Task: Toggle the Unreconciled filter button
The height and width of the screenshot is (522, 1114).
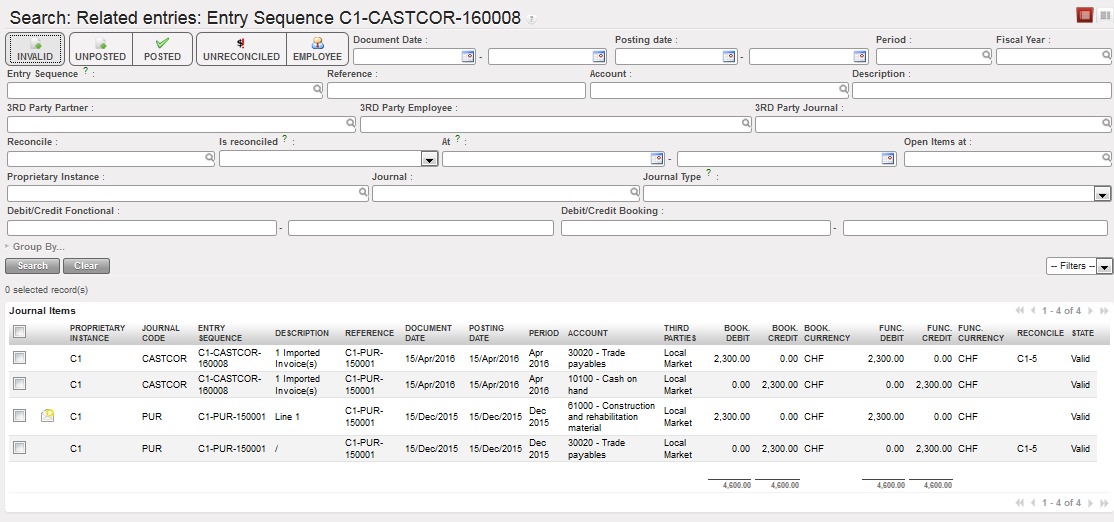Action: point(241,49)
